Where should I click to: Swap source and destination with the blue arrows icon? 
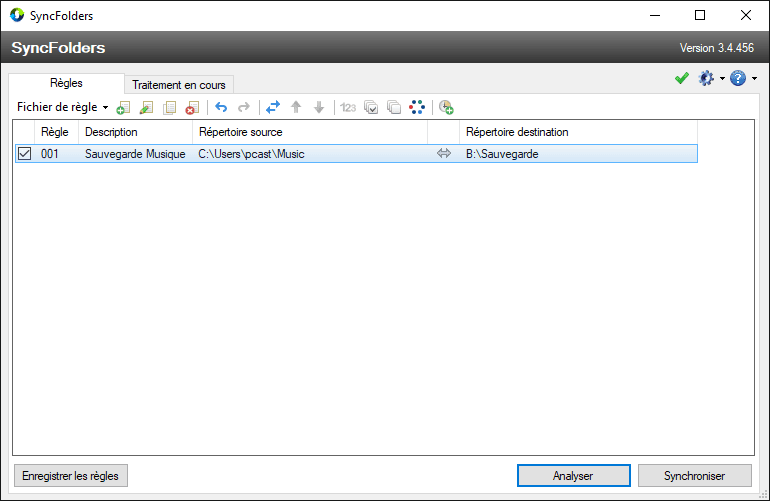click(x=273, y=107)
